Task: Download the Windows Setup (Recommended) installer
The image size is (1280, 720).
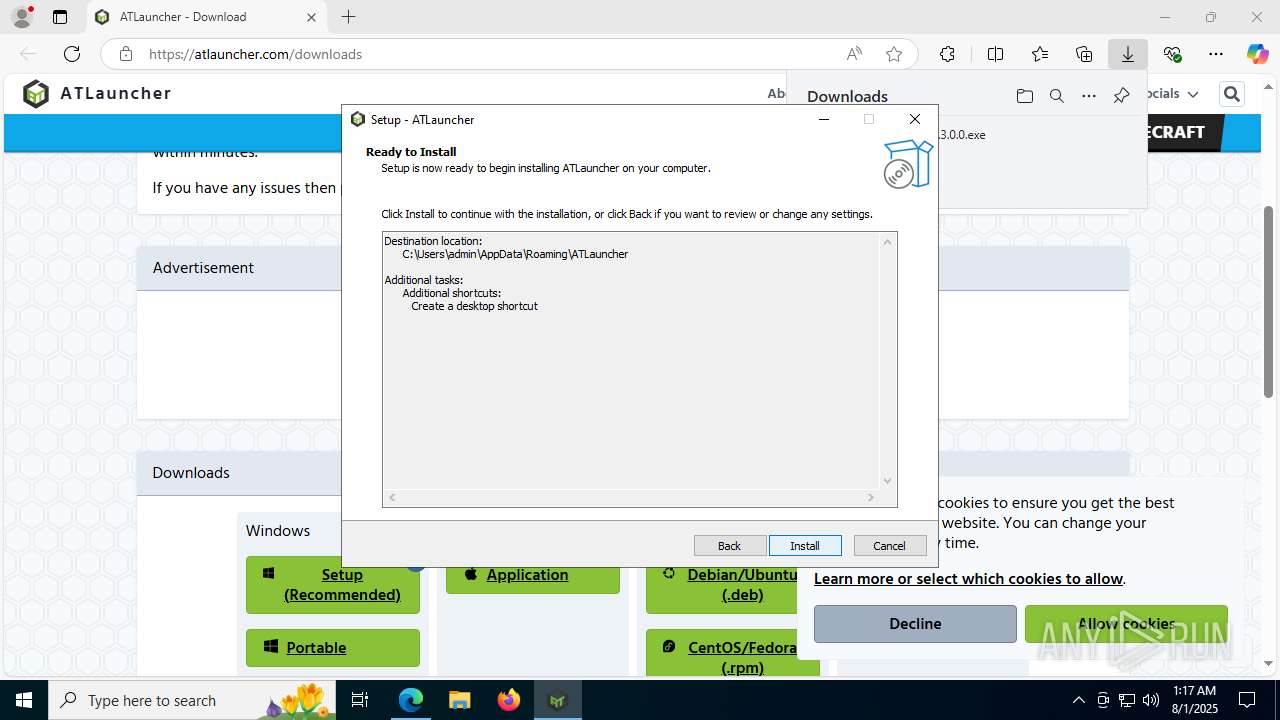Action: point(333,585)
